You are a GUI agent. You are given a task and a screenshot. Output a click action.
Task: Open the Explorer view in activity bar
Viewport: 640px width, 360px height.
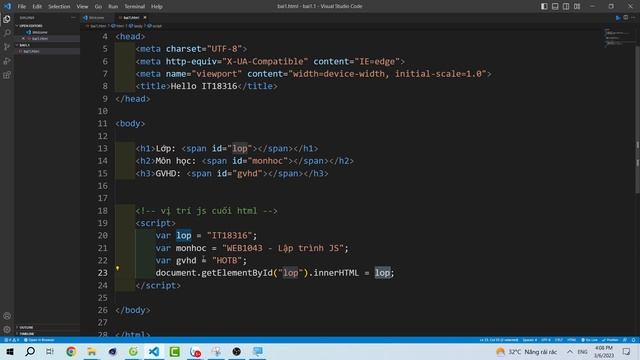[x=7, y=19]
